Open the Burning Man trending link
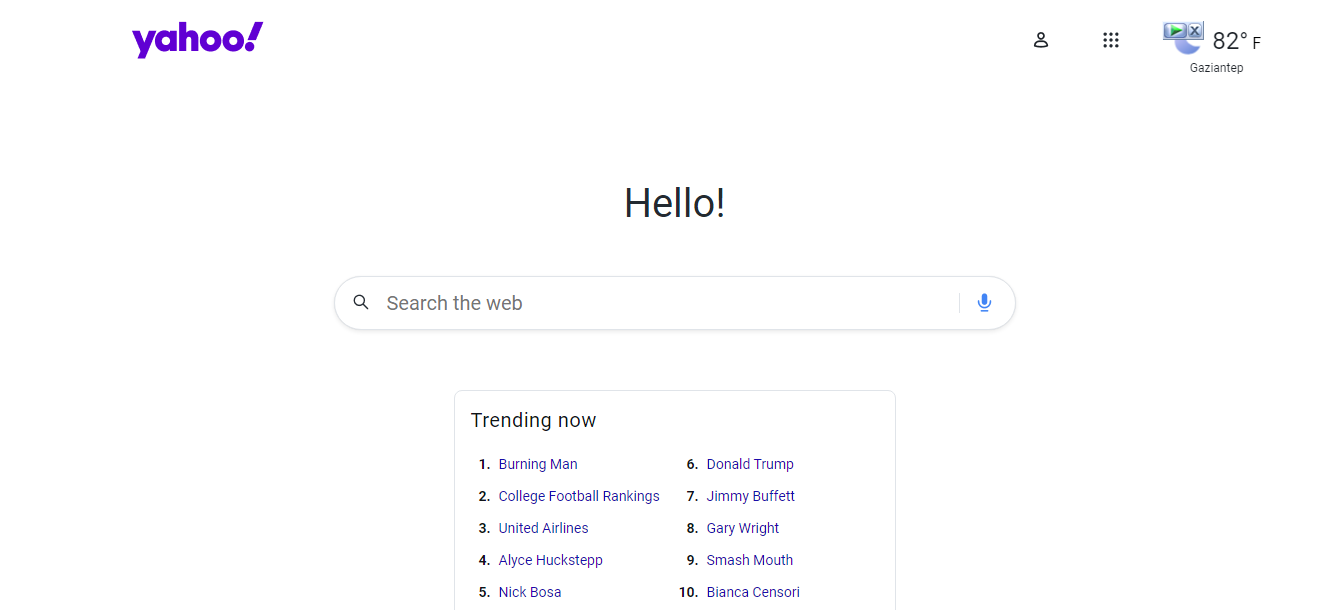Screen dimensions: 1337x610 [x=538, y=464]
